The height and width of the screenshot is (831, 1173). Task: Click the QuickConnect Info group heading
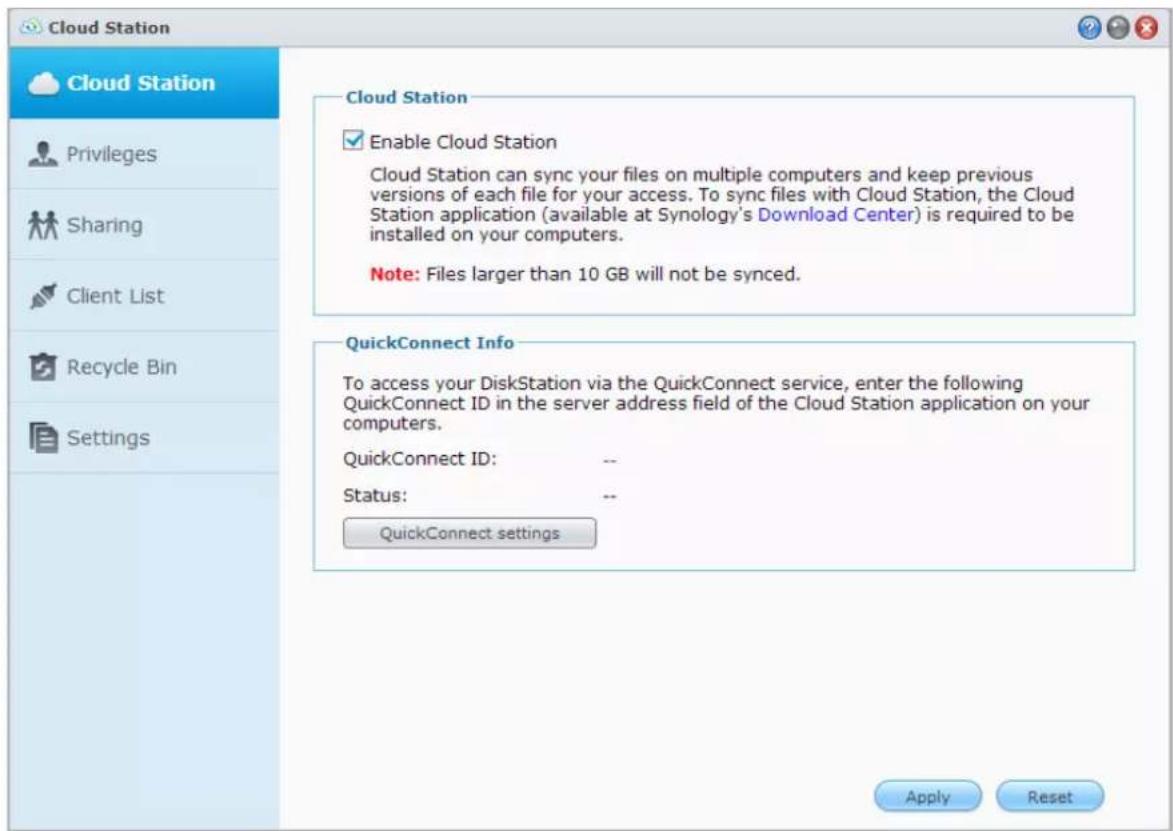tap(429, 343)
